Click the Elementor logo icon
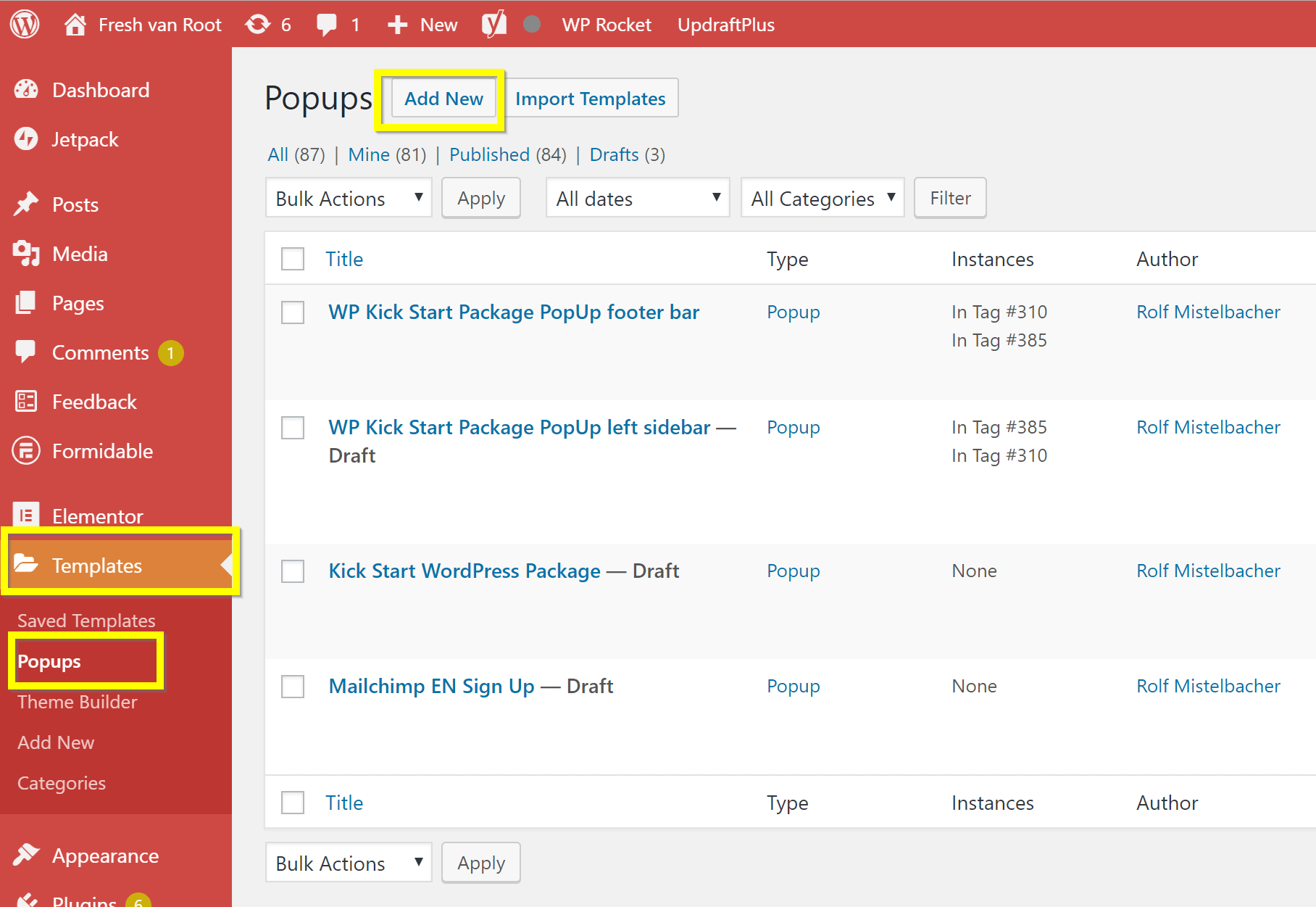Image resolution: width=1316 pixels, height=907 pixels. click(26, 515)
